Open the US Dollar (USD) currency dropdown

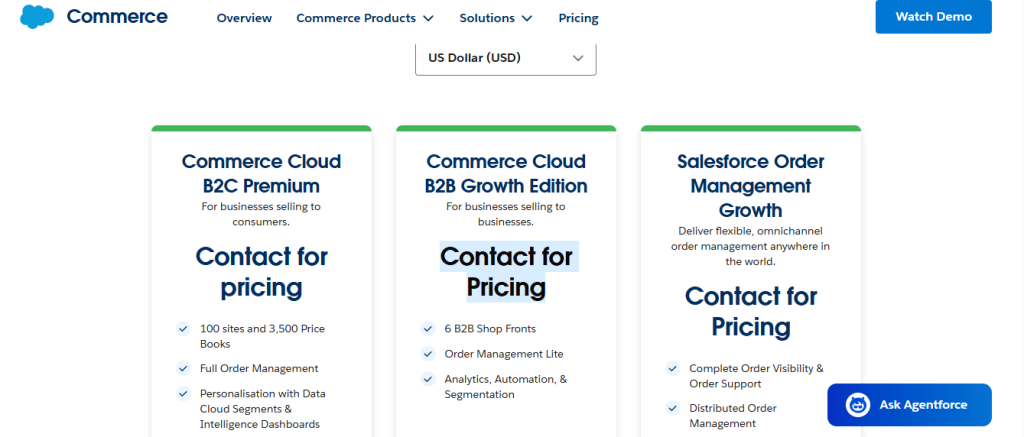click(x=505, y=58)
